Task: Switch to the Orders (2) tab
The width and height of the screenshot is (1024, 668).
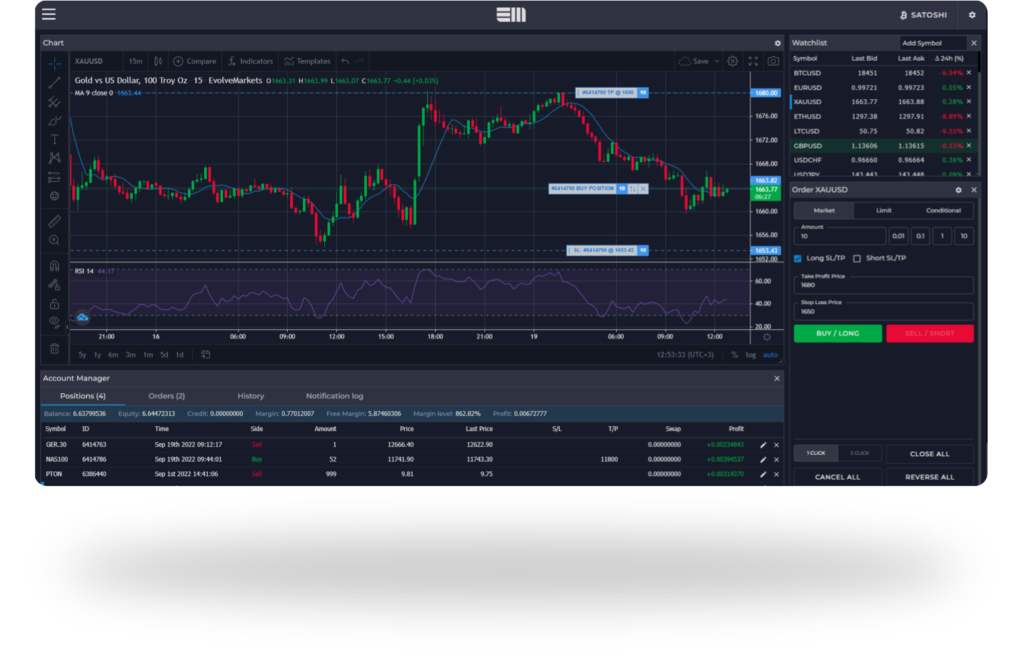Action: (166, 396)
